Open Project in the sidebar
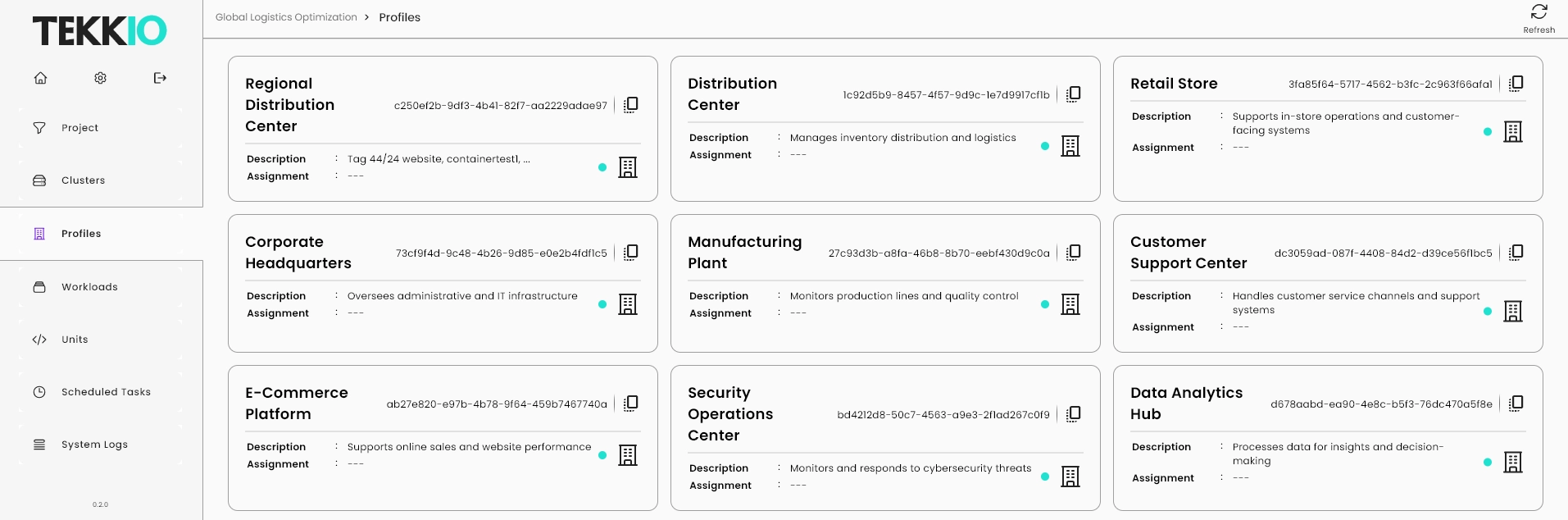Screen dimensions: 1568x520 click(101, 128)
